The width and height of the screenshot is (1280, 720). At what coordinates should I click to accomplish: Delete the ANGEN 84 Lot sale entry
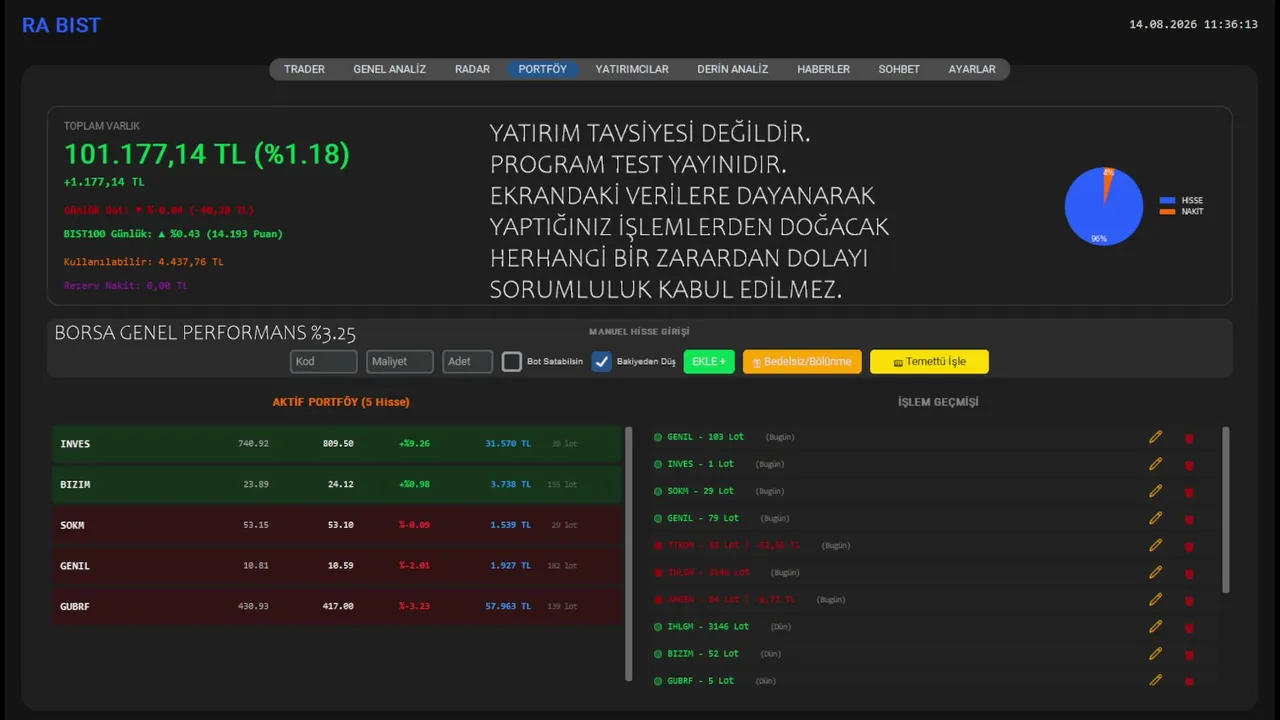[1189, 600]
